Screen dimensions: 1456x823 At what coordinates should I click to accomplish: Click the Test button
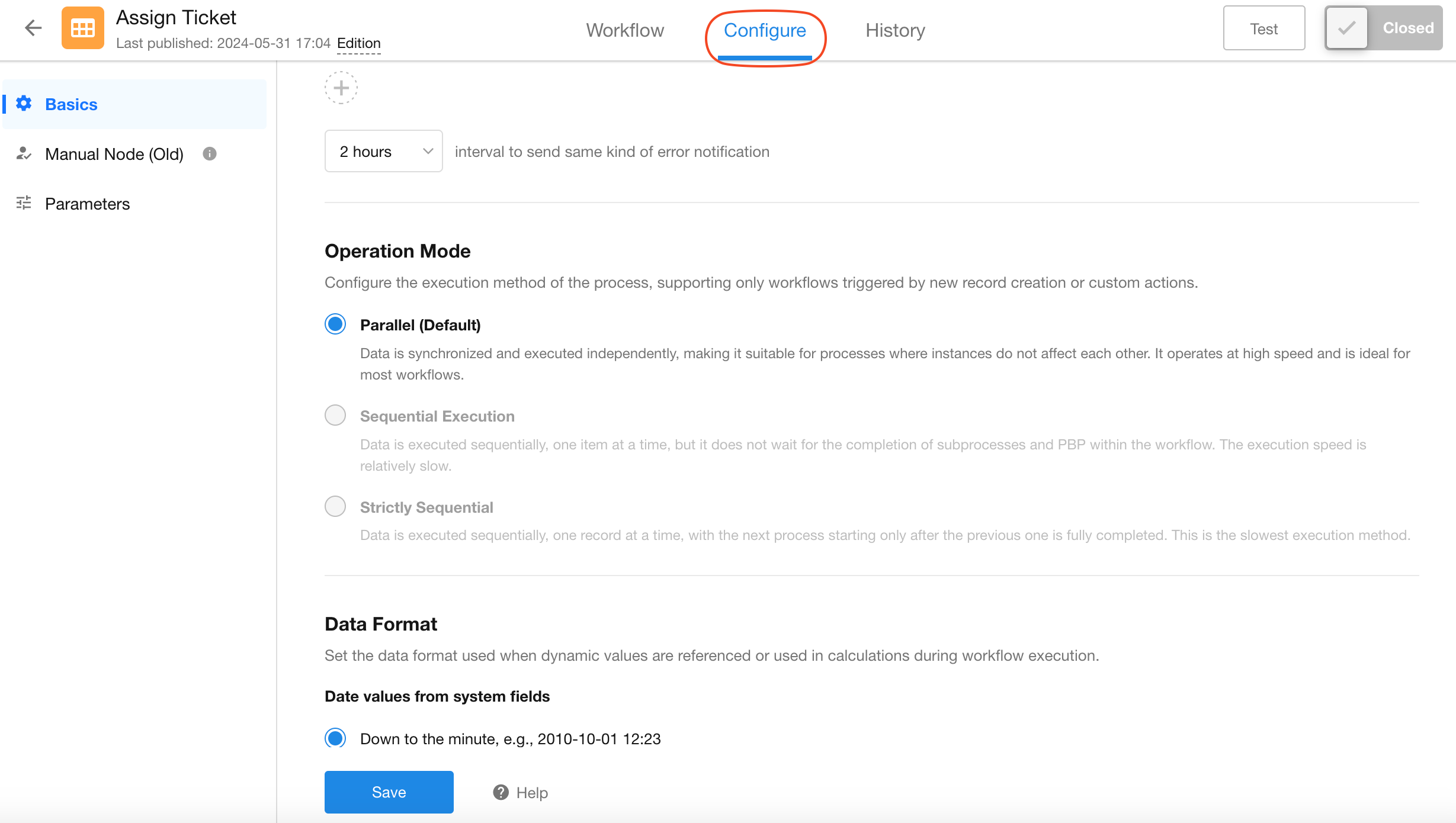[1264, 28]
